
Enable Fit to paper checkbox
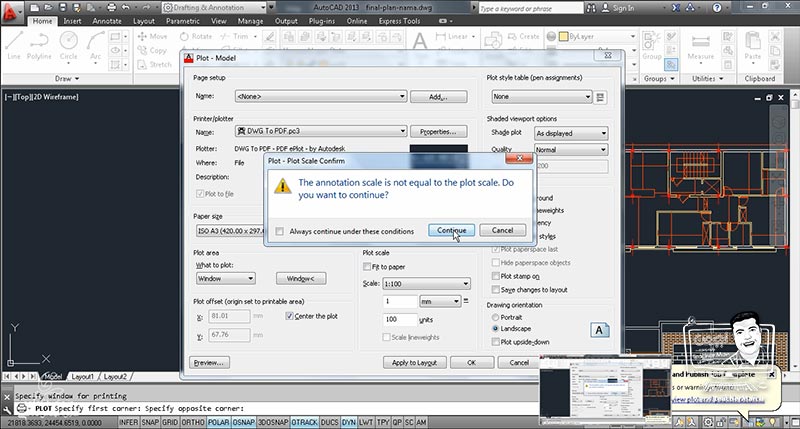(367, 267)
